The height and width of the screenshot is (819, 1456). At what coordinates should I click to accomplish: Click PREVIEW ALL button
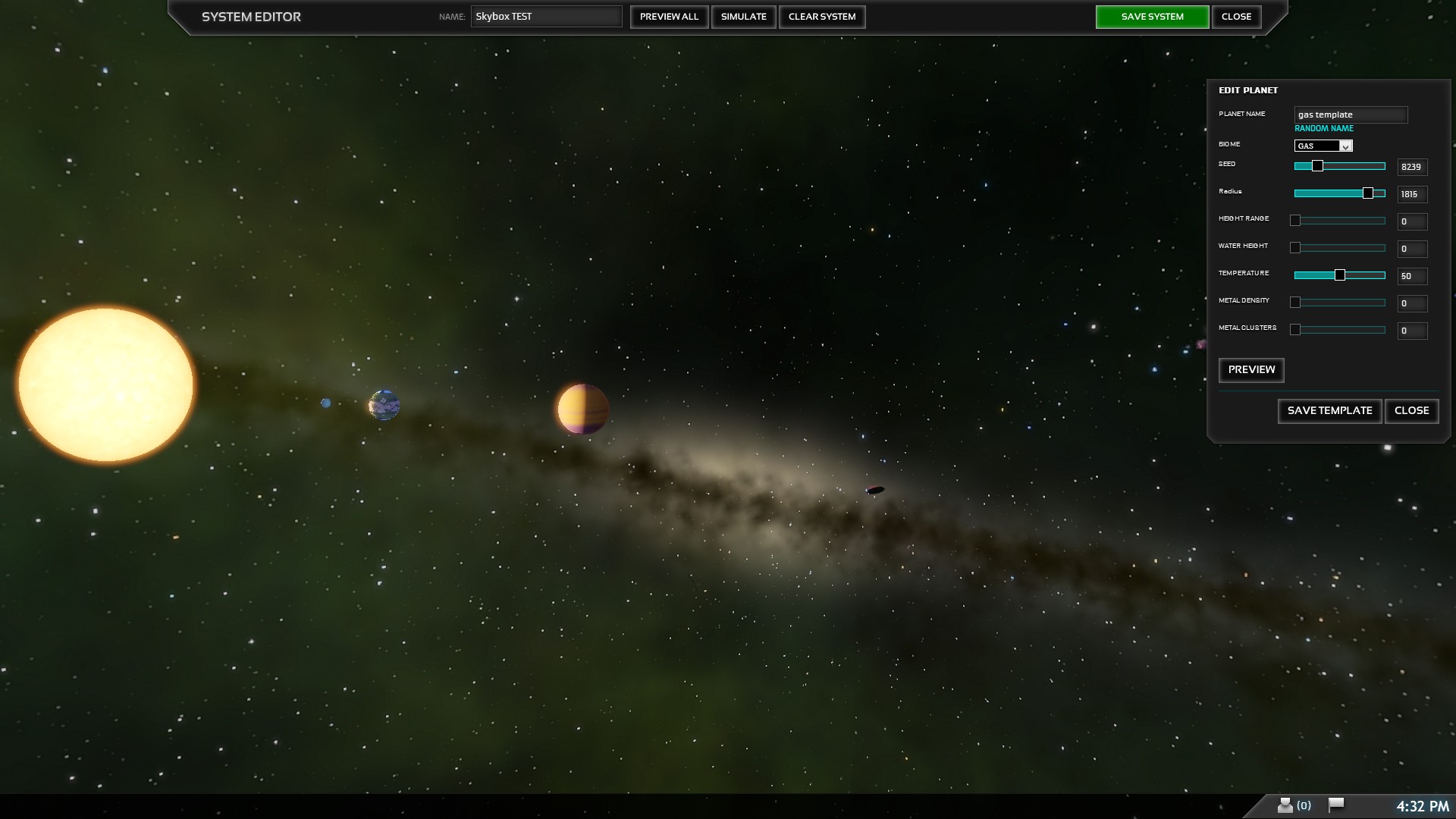click(x=669, y=17)
